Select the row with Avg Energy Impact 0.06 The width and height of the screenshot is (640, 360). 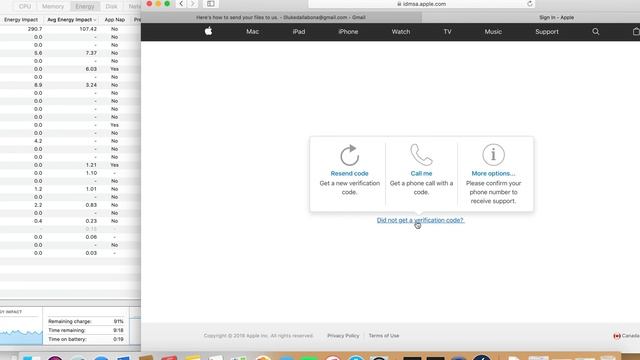pyautogui.click(x=70, y=237)
